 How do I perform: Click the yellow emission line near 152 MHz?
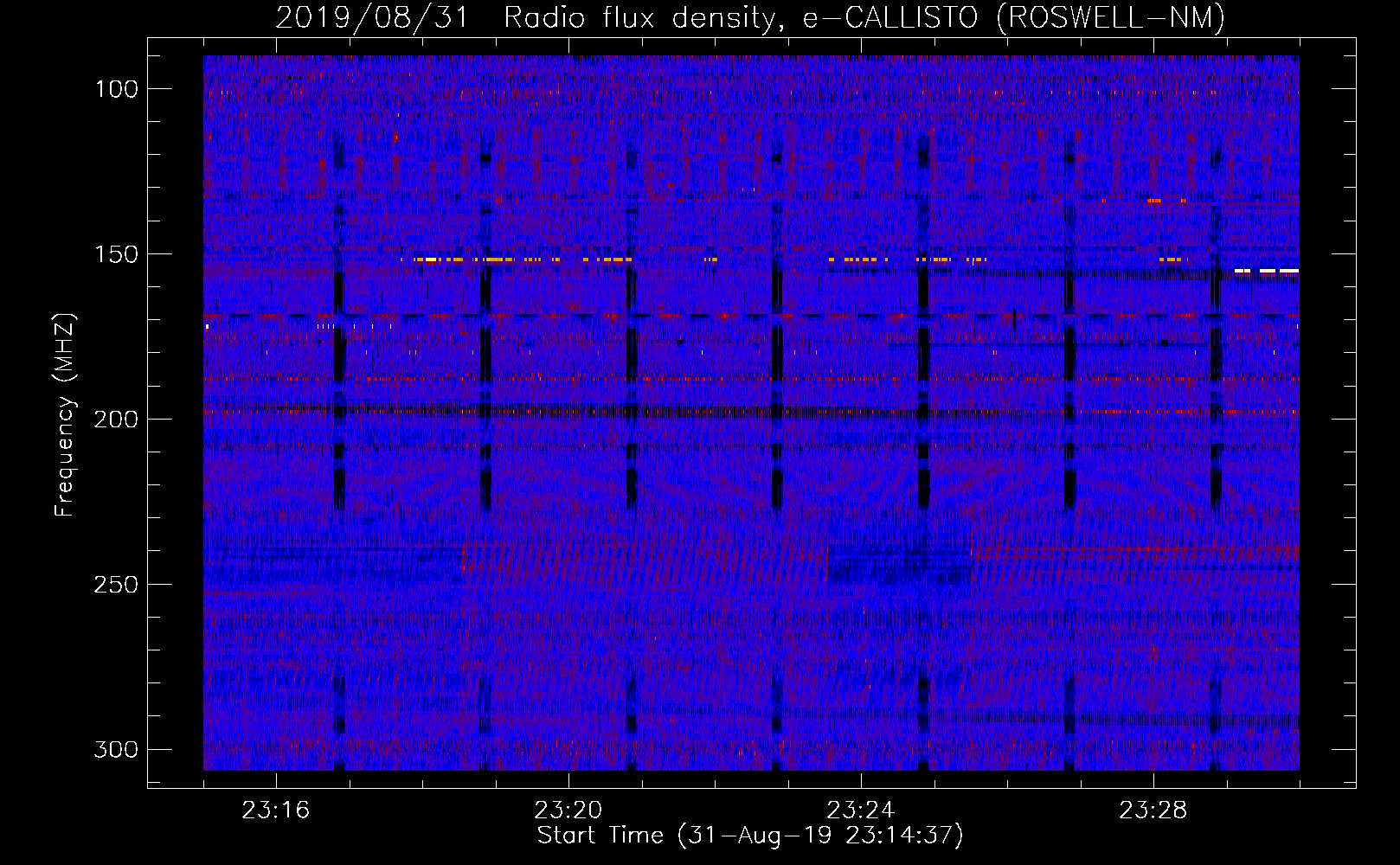pyautogui.click(x=523, y=259)
